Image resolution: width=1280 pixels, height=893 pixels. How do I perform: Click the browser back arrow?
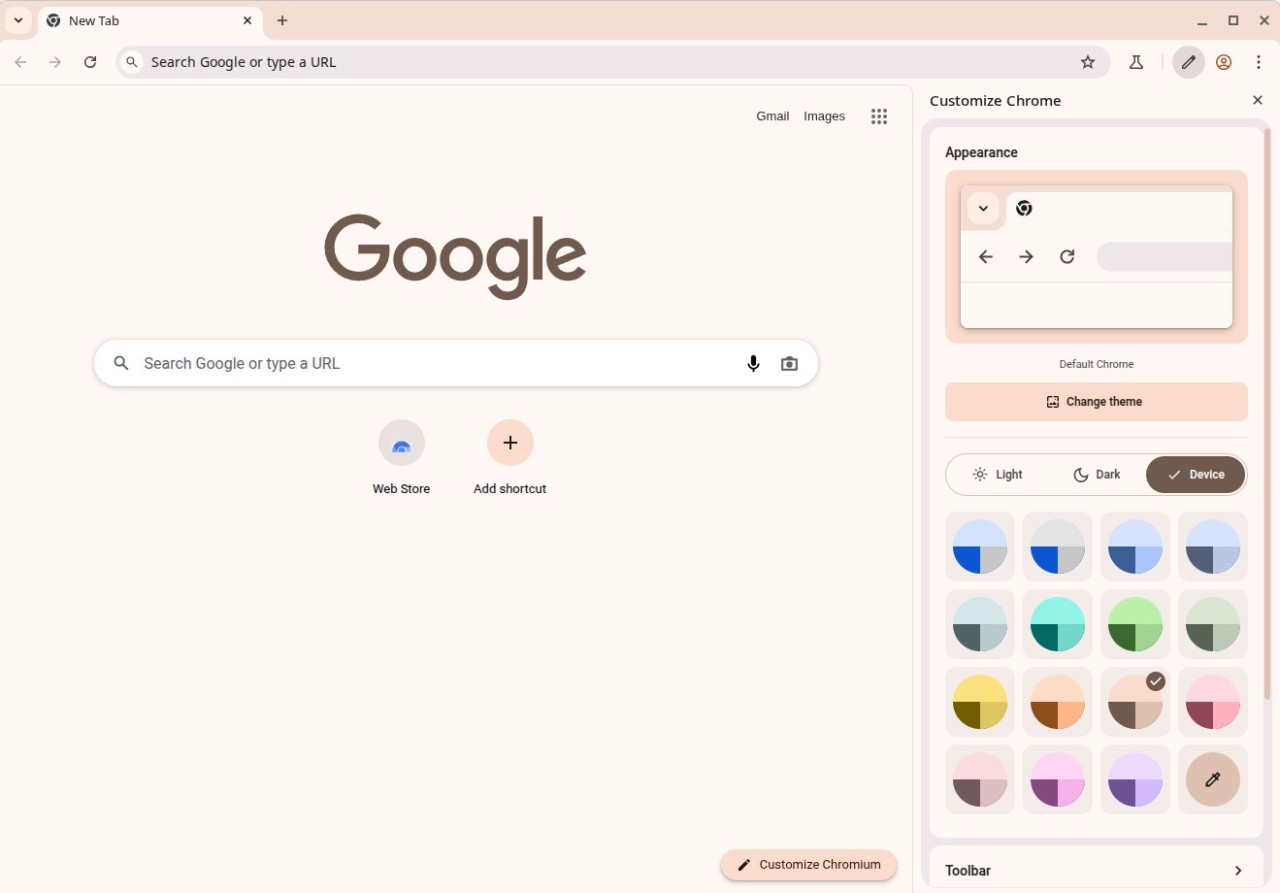(21, 62)
